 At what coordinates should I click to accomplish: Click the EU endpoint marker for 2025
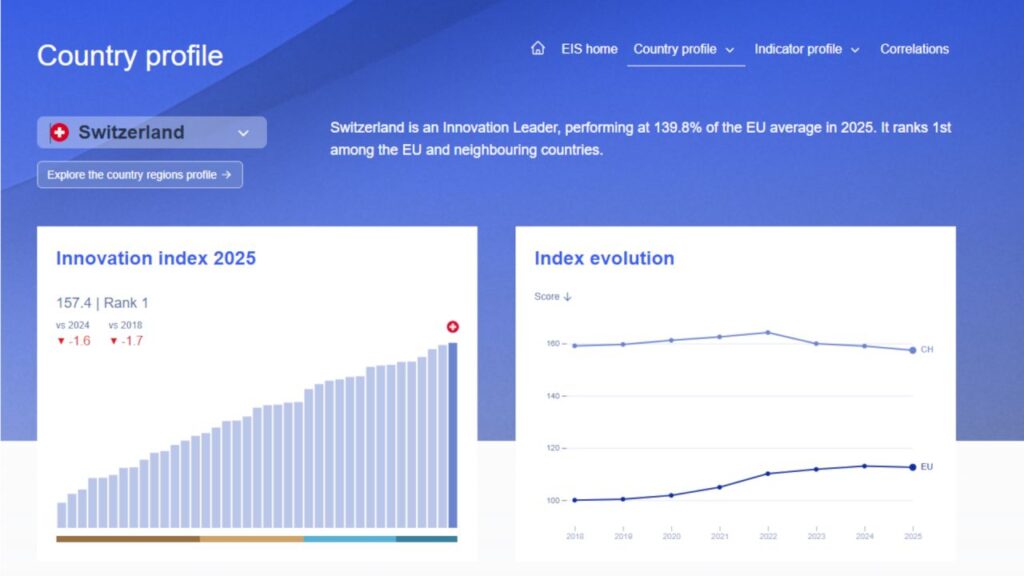[912, 467]
